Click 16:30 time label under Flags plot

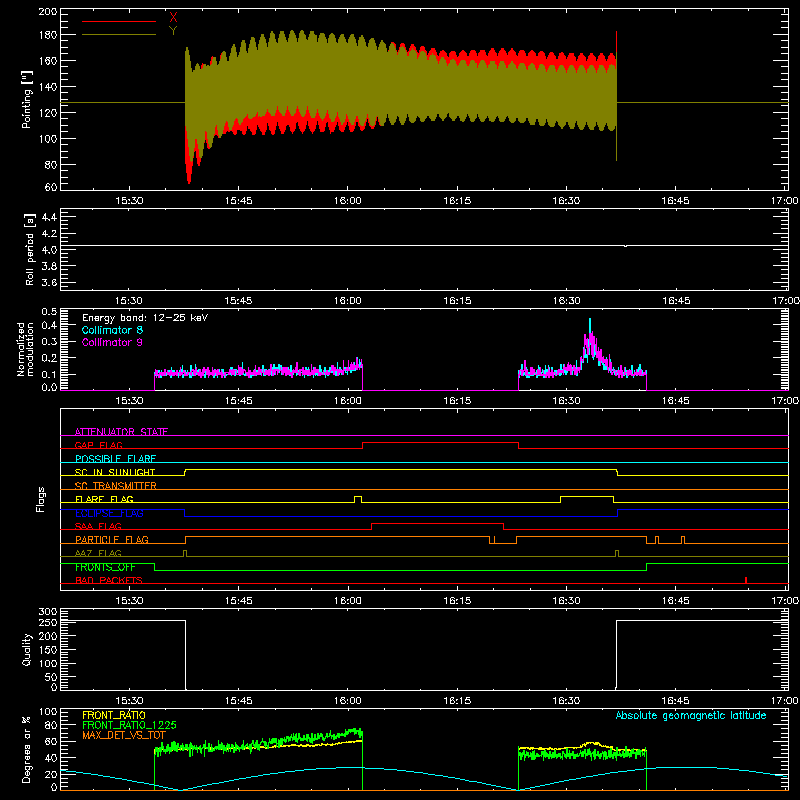[x=566, y=601]
